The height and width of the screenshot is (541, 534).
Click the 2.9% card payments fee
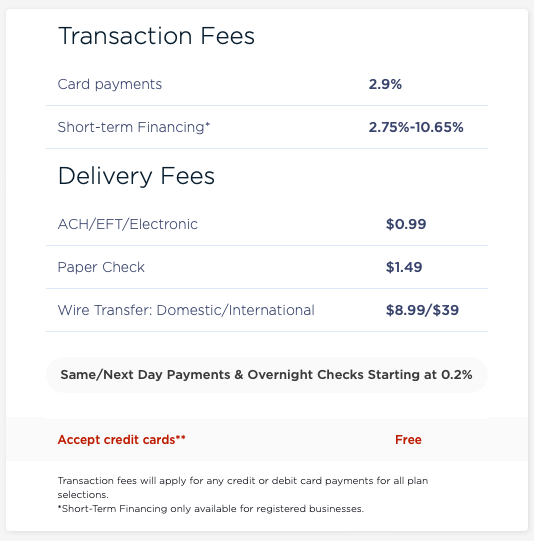(x=385, y=85)
